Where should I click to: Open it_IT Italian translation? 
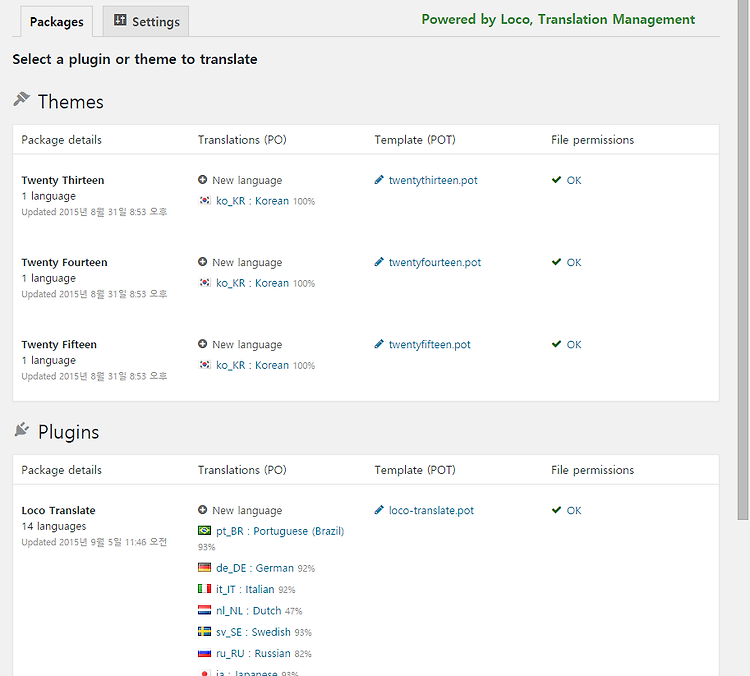[245, 589]
